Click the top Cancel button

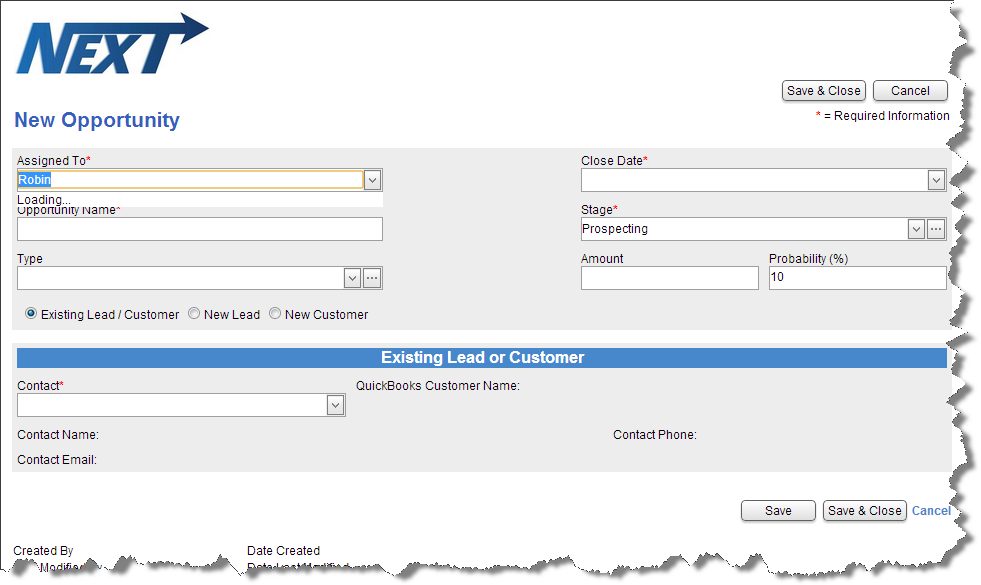[x=910, y=91]
